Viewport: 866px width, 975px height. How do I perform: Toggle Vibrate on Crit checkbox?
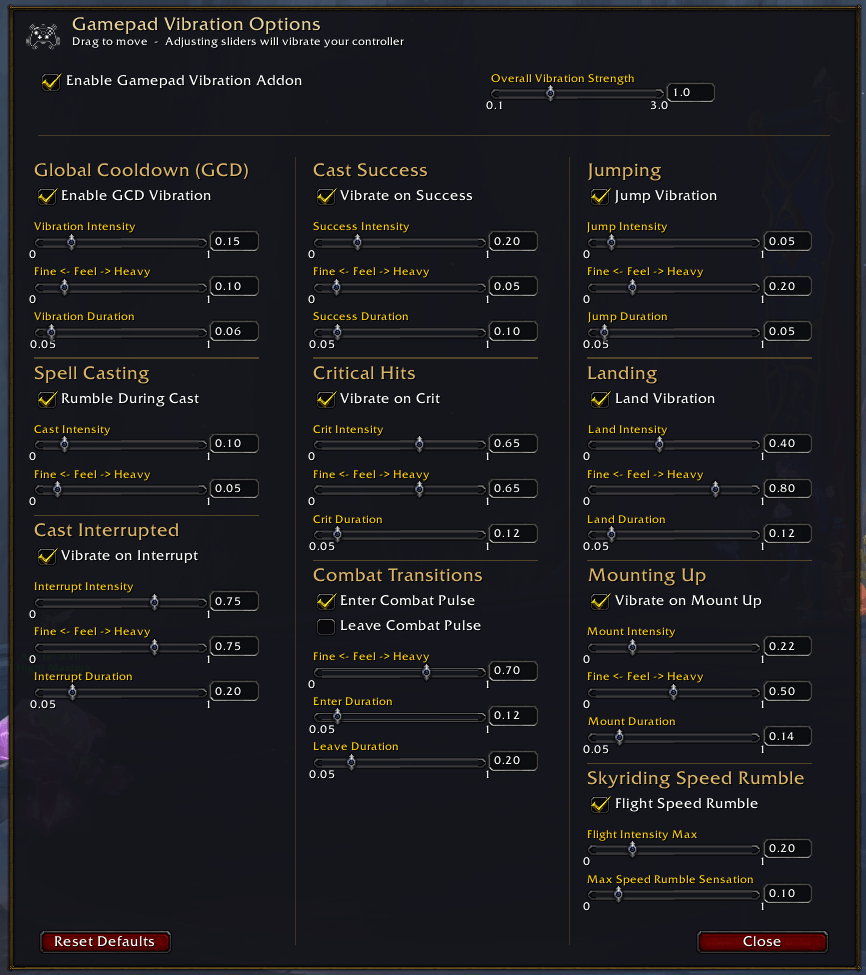[x=326, y=399]
